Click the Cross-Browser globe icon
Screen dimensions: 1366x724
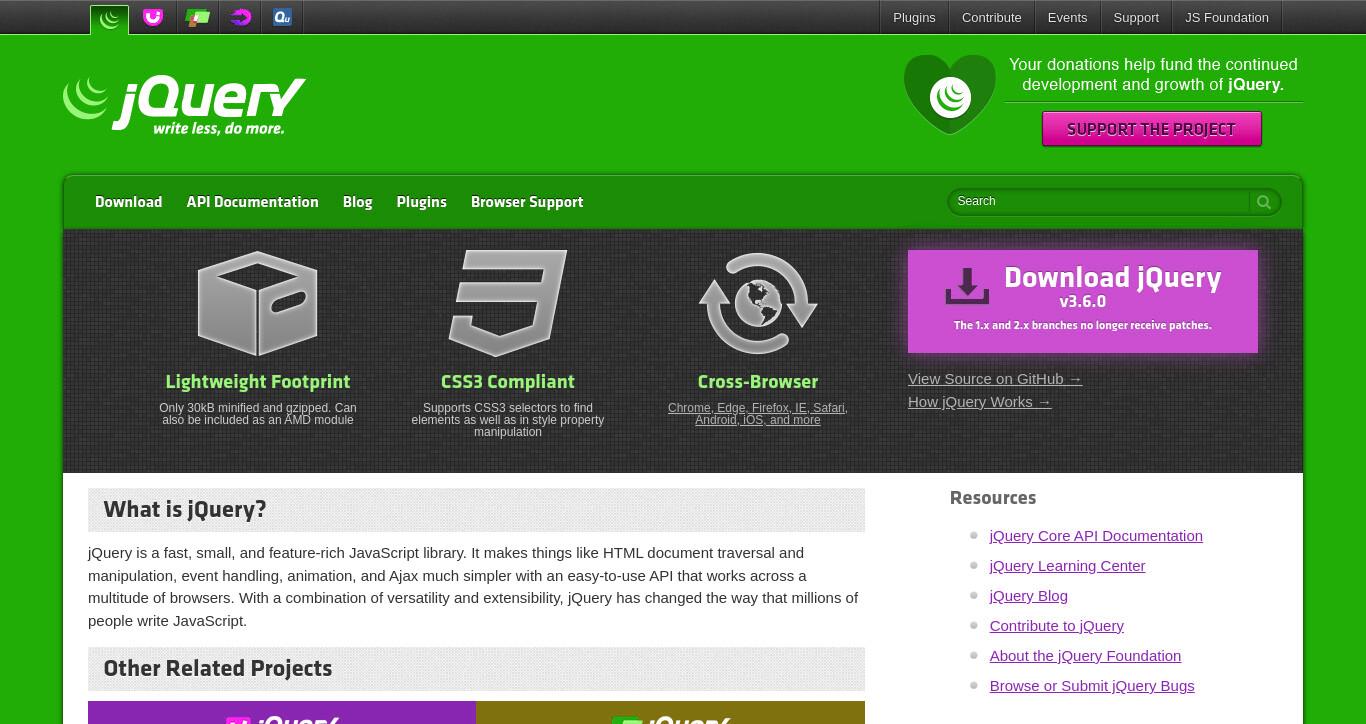click(758, 304)
